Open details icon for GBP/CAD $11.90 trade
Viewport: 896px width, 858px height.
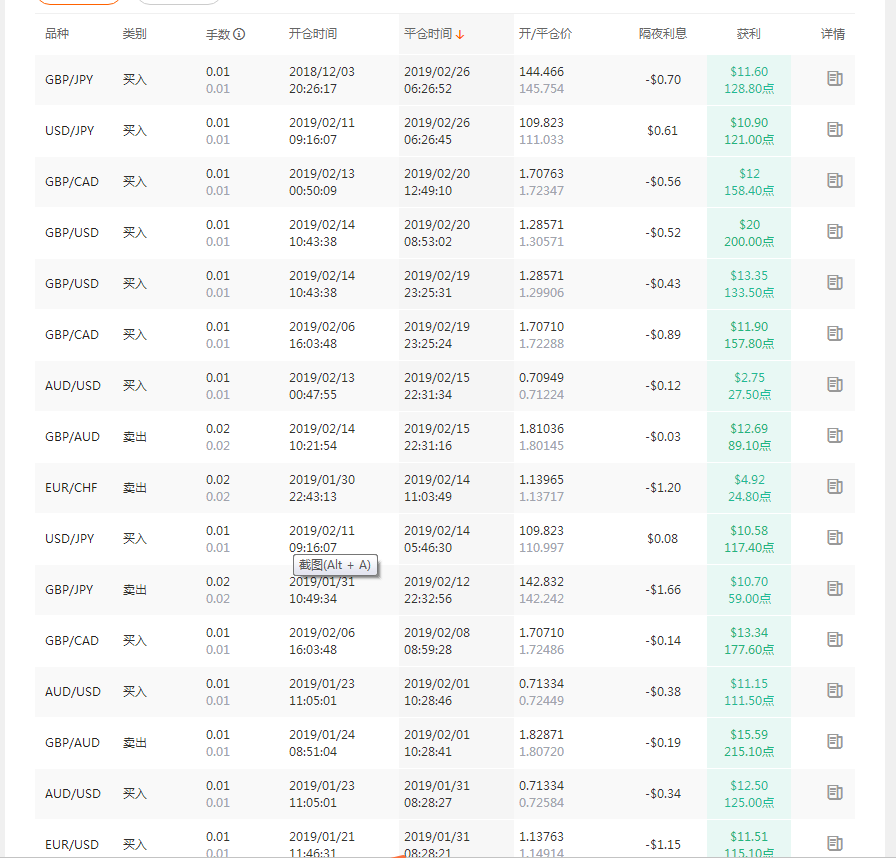[835, 334]
